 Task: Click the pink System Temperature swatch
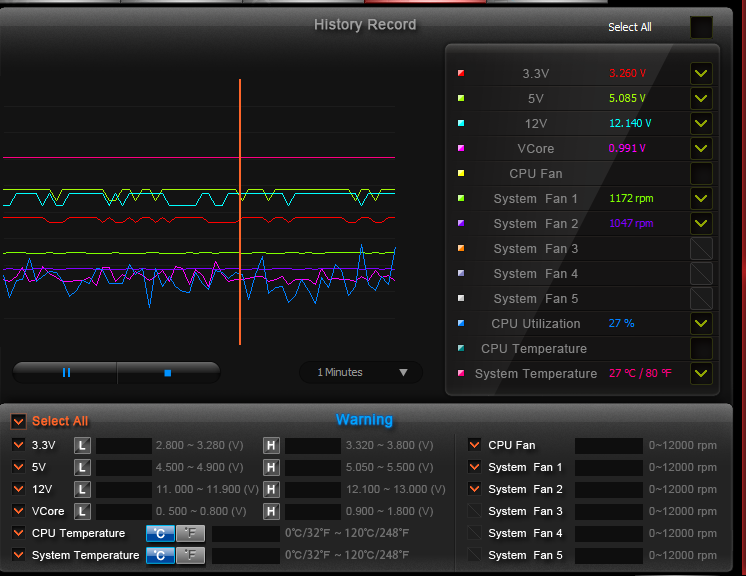coord(461,373)
